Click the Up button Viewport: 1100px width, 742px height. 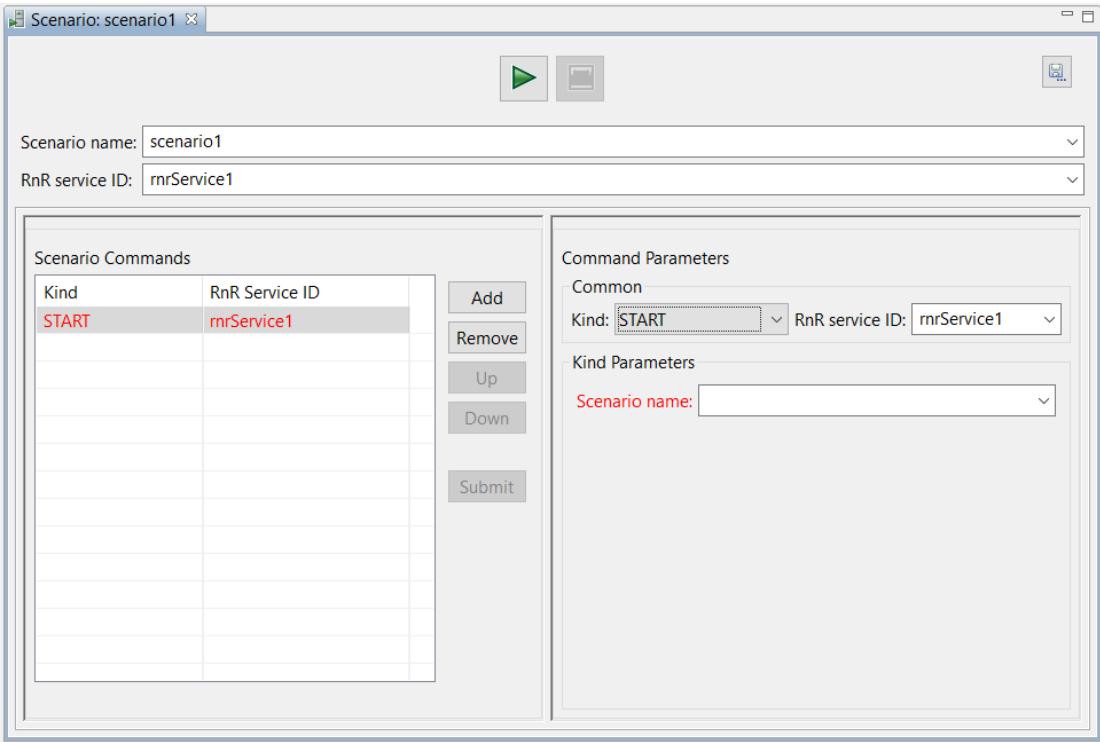487,378
